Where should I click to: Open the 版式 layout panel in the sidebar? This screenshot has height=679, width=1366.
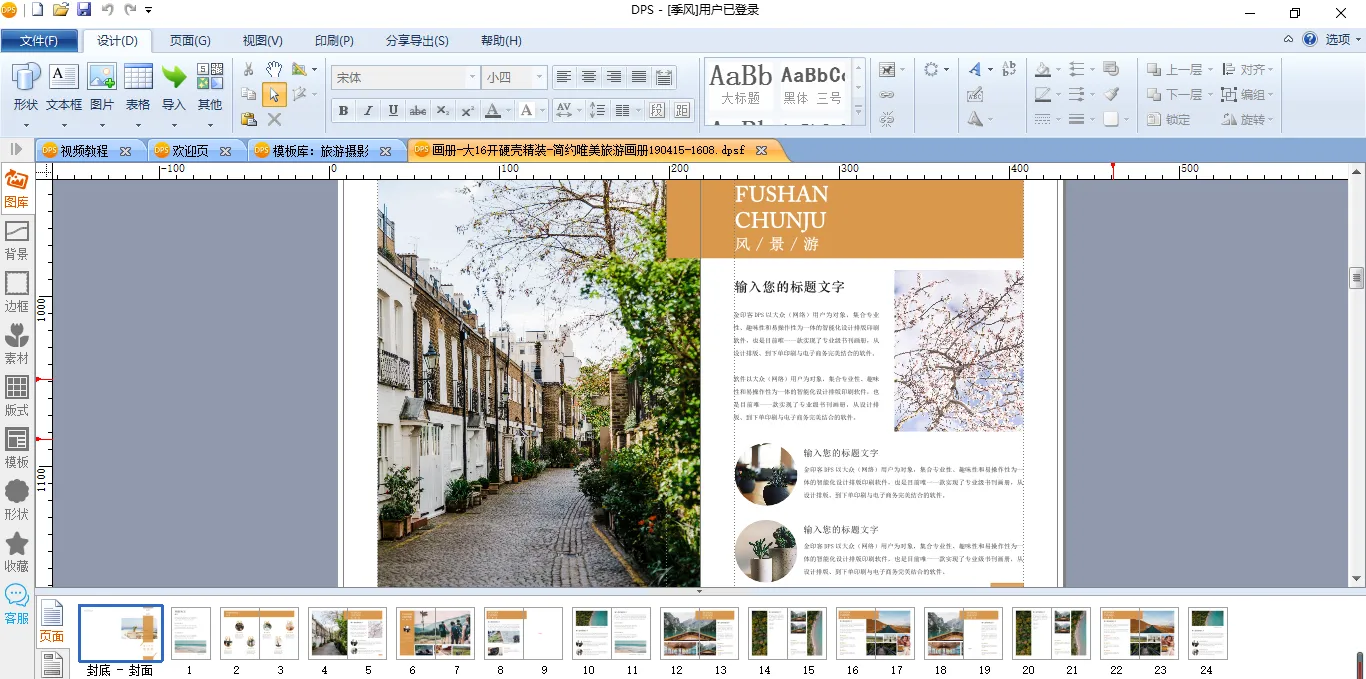17,396
